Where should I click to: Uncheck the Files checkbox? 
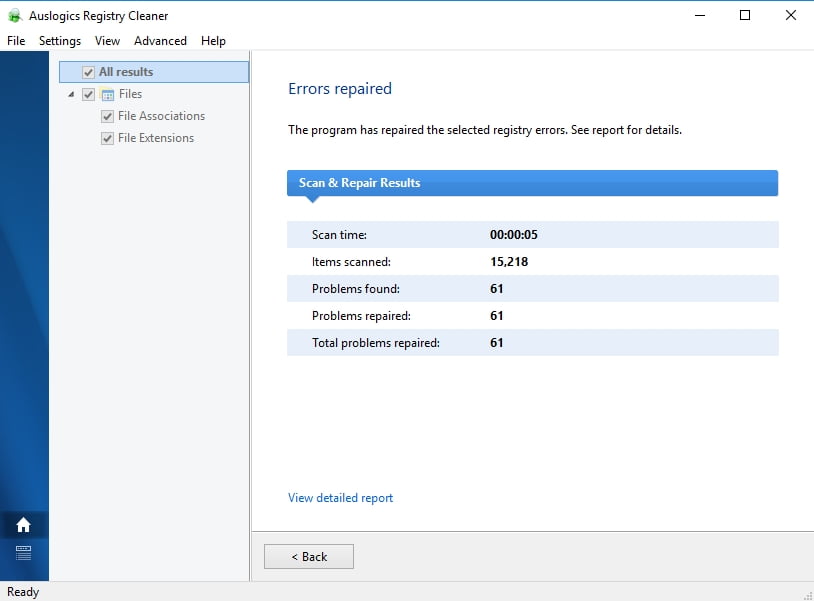90,93
